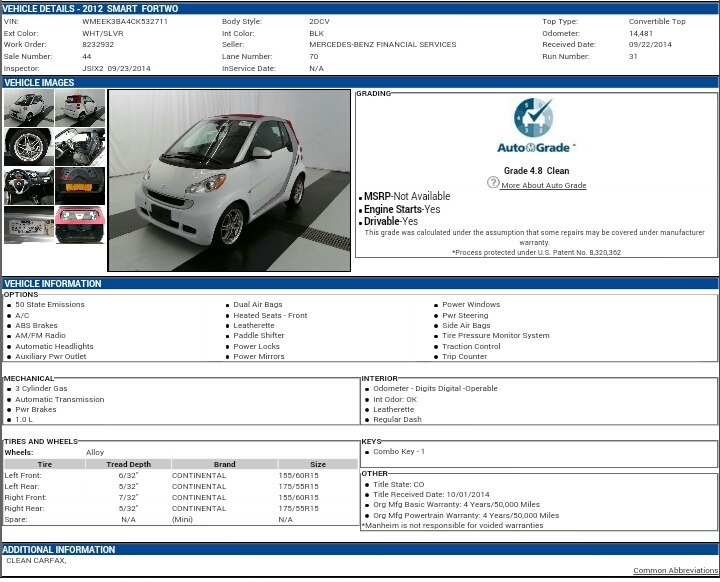Open the rear view car thumbnail

pyautogui.click(x=80, y=108)
